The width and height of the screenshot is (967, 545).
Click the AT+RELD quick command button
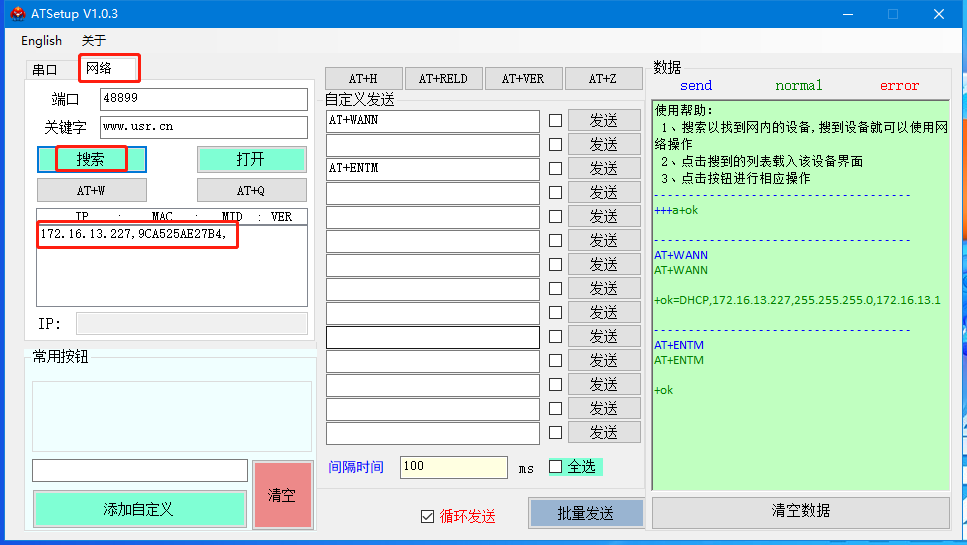(443, 79)
